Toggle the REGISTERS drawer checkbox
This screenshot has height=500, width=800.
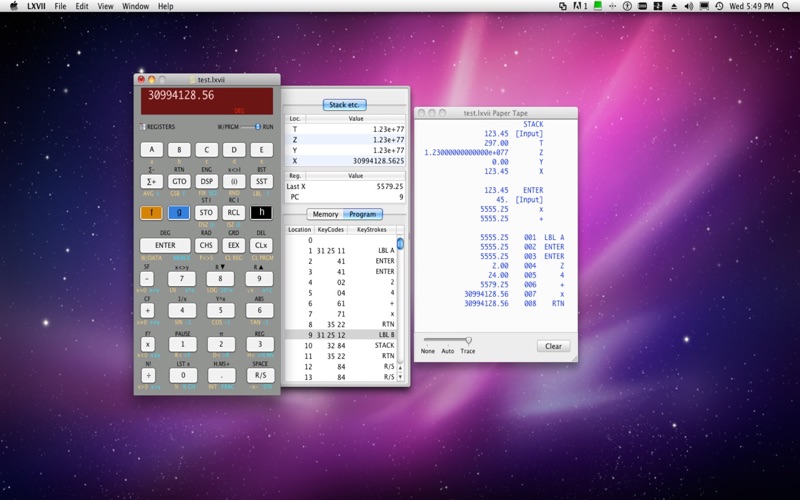143,127
